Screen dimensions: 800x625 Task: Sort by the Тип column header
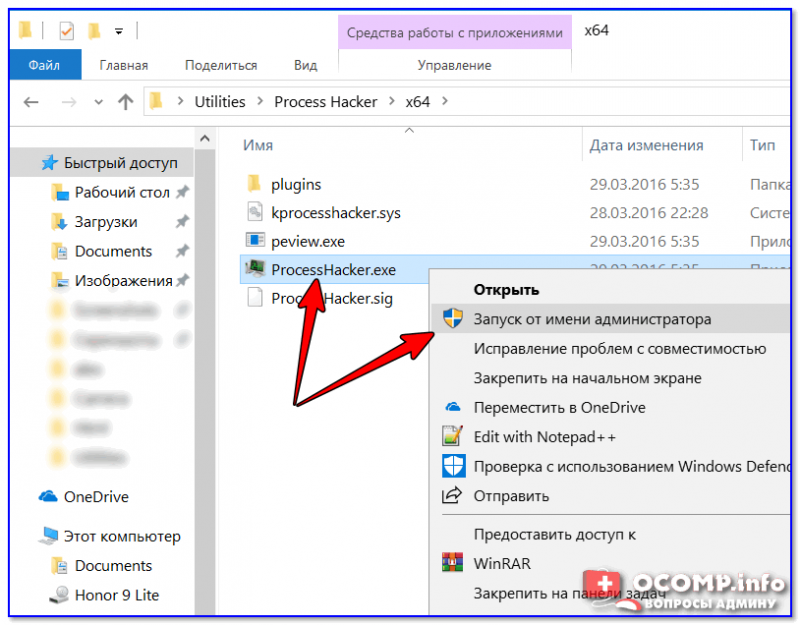click(762, 145)
